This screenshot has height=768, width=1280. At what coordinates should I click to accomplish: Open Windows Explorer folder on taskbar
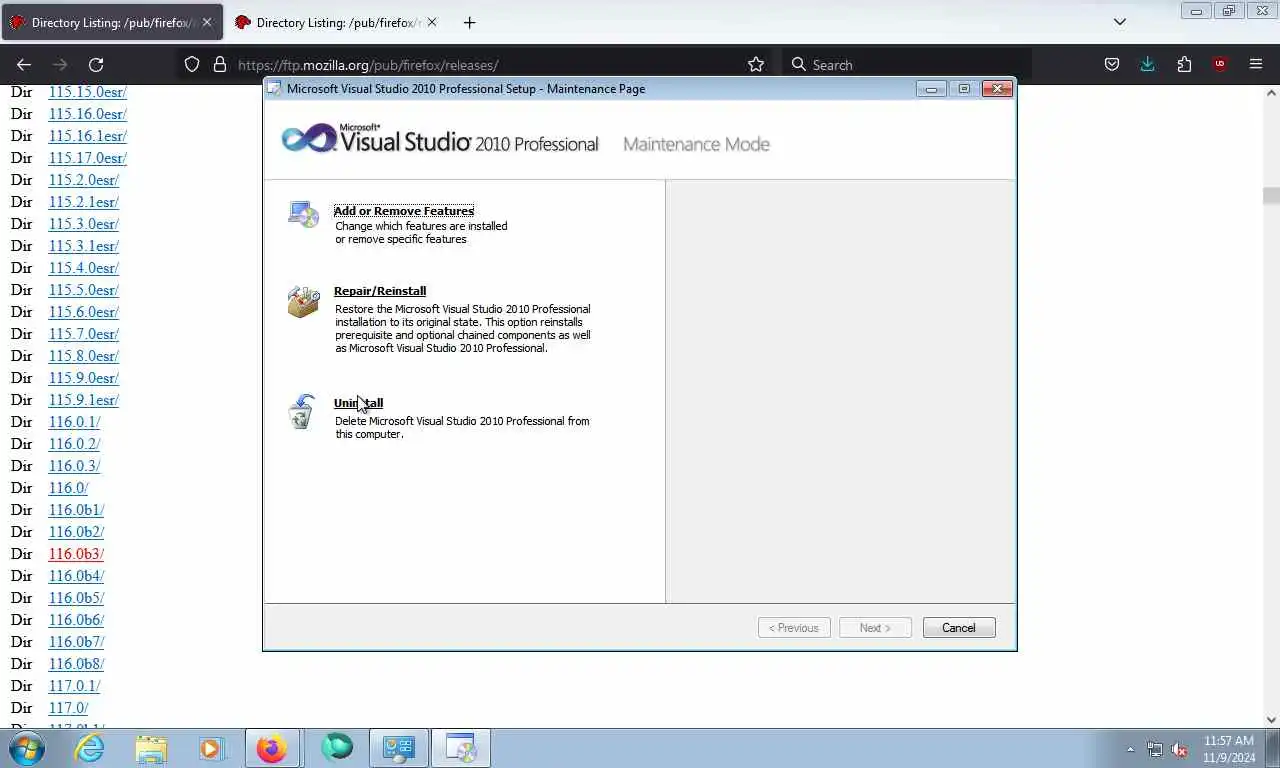(x=151, y=748)
